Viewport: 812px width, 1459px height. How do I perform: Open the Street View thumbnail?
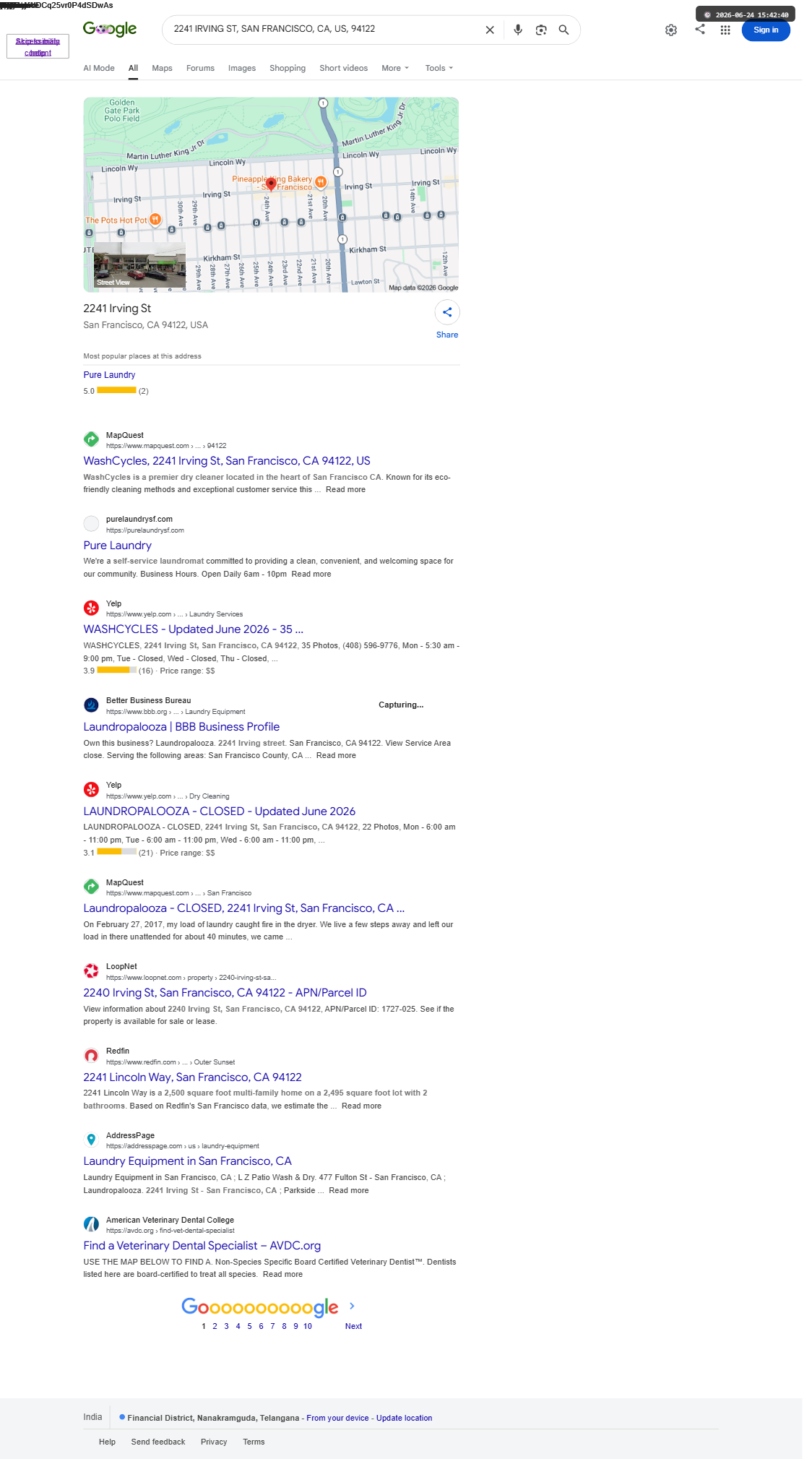pos(139,265)
